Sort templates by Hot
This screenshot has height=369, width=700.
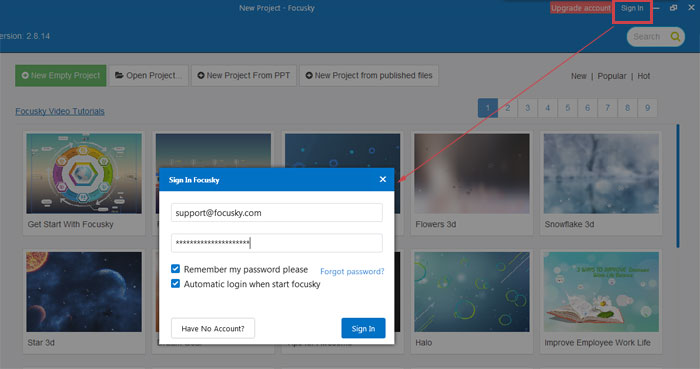coord(643,76)
